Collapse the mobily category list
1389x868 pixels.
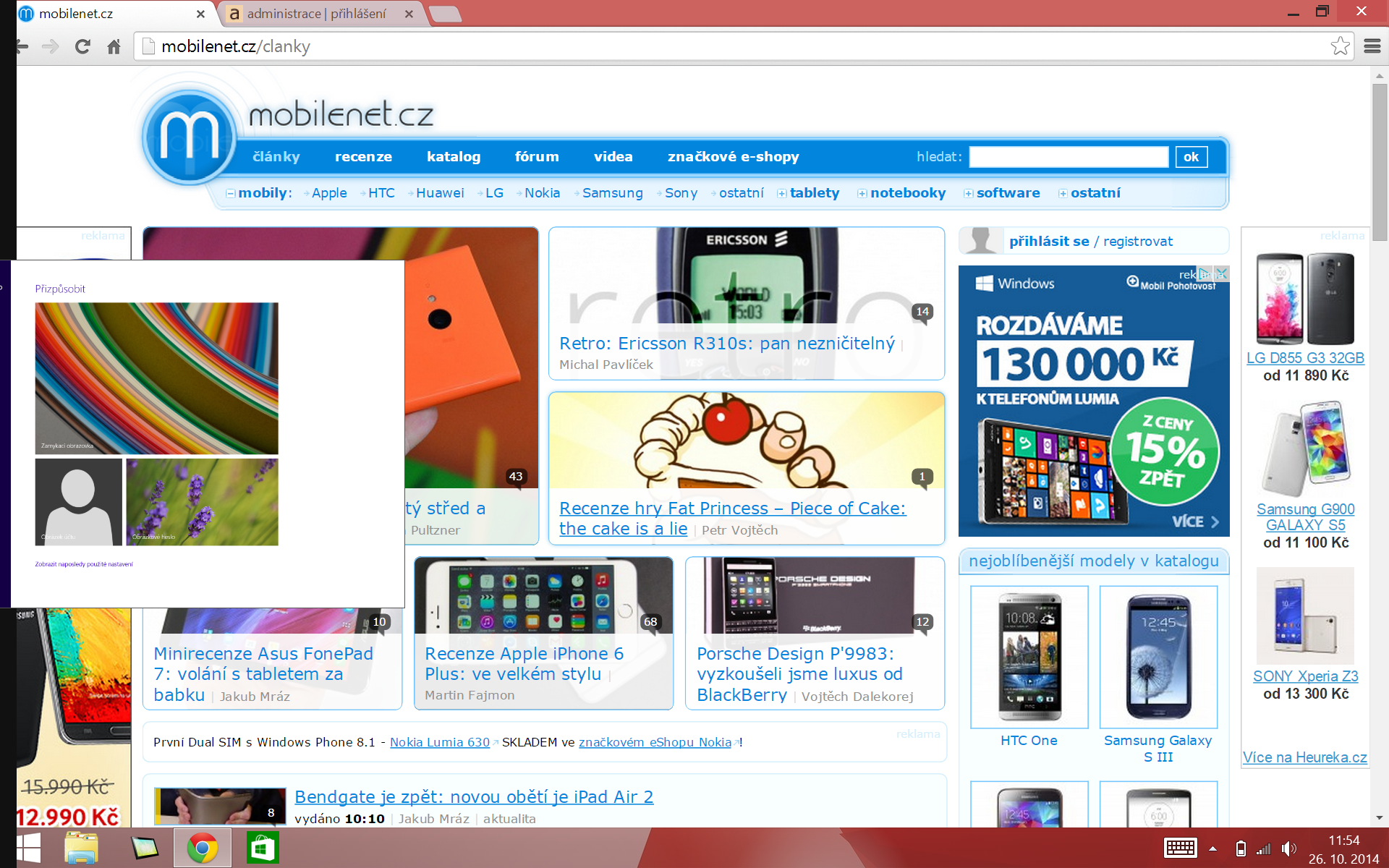point(230,193)
